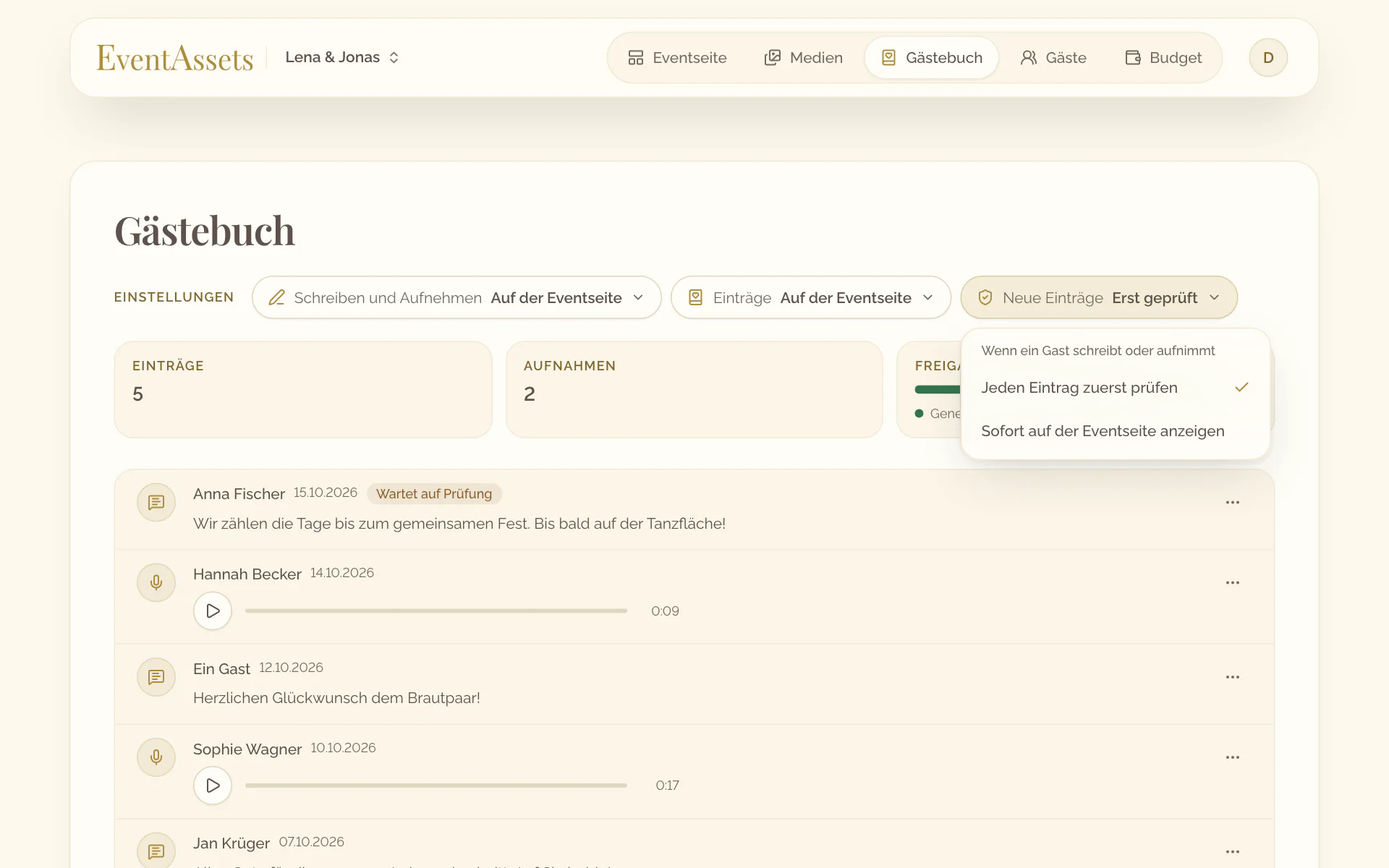Screen dimensions: 1389x868
Task: Click the name Sophie Wagner
Action: coord(247,749)
